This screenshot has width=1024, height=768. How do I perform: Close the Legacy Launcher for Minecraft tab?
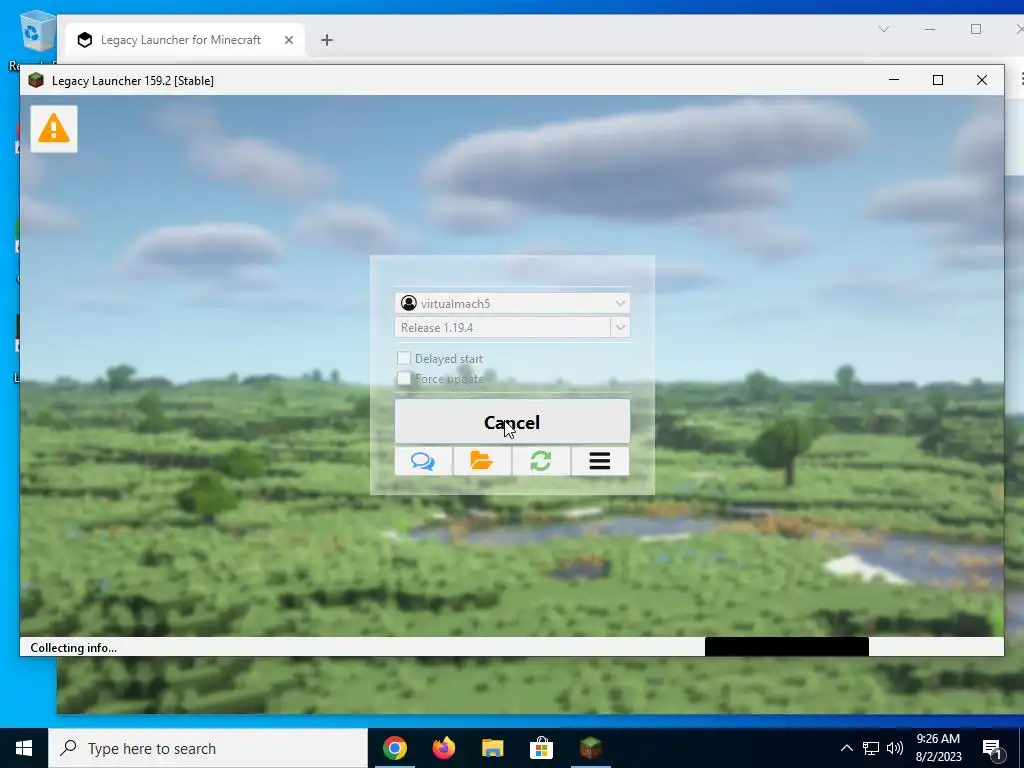pyautogui.click(x=289, y=40)
